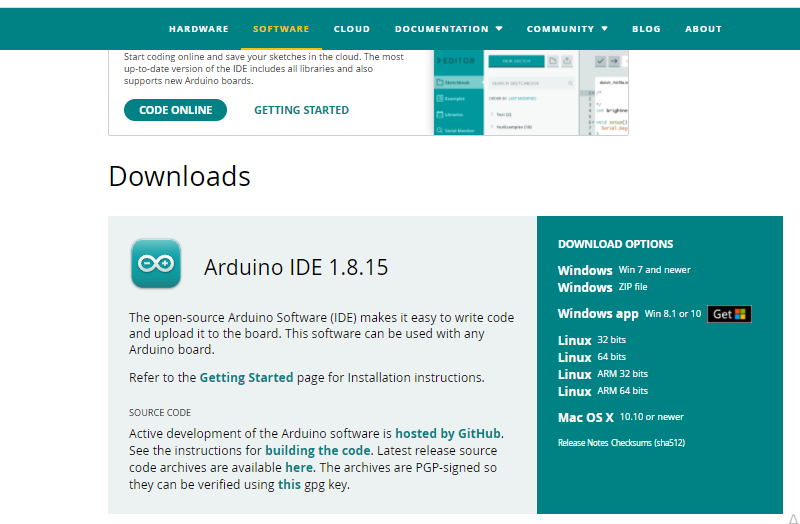This screenshot has height=524, width=800.
Task: Click the Microsoft Store Get badge
Action: [729, 314]
